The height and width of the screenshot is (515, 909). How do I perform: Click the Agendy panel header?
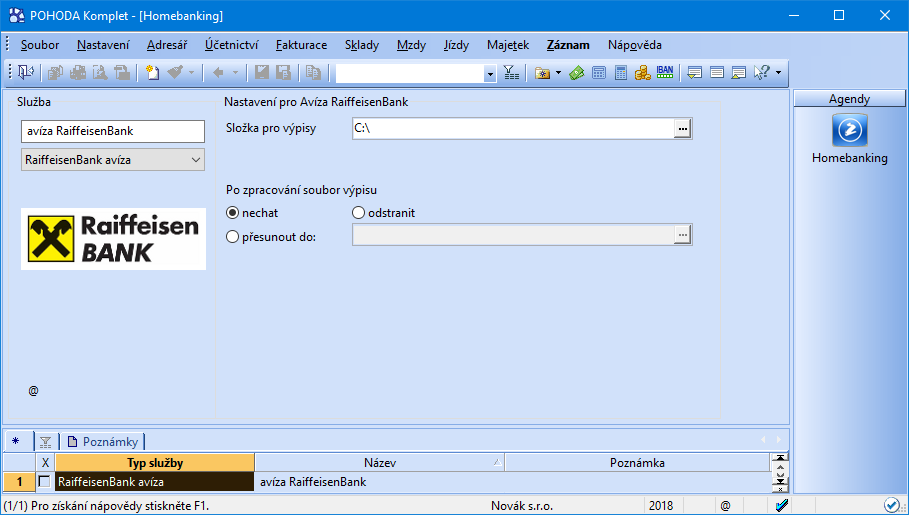[x=849, y=99]
